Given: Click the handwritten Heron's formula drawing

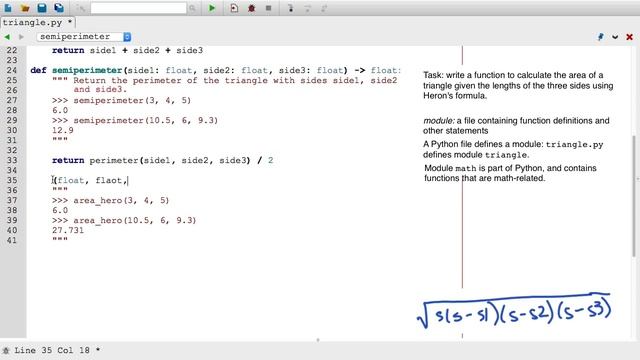Looking at the screenshot, I should pos(514,311).
